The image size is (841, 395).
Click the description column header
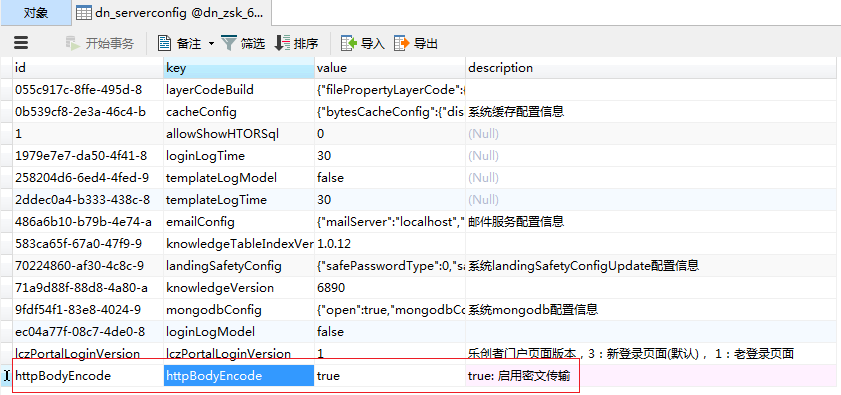pyautogui.click(x=653, y=68)
